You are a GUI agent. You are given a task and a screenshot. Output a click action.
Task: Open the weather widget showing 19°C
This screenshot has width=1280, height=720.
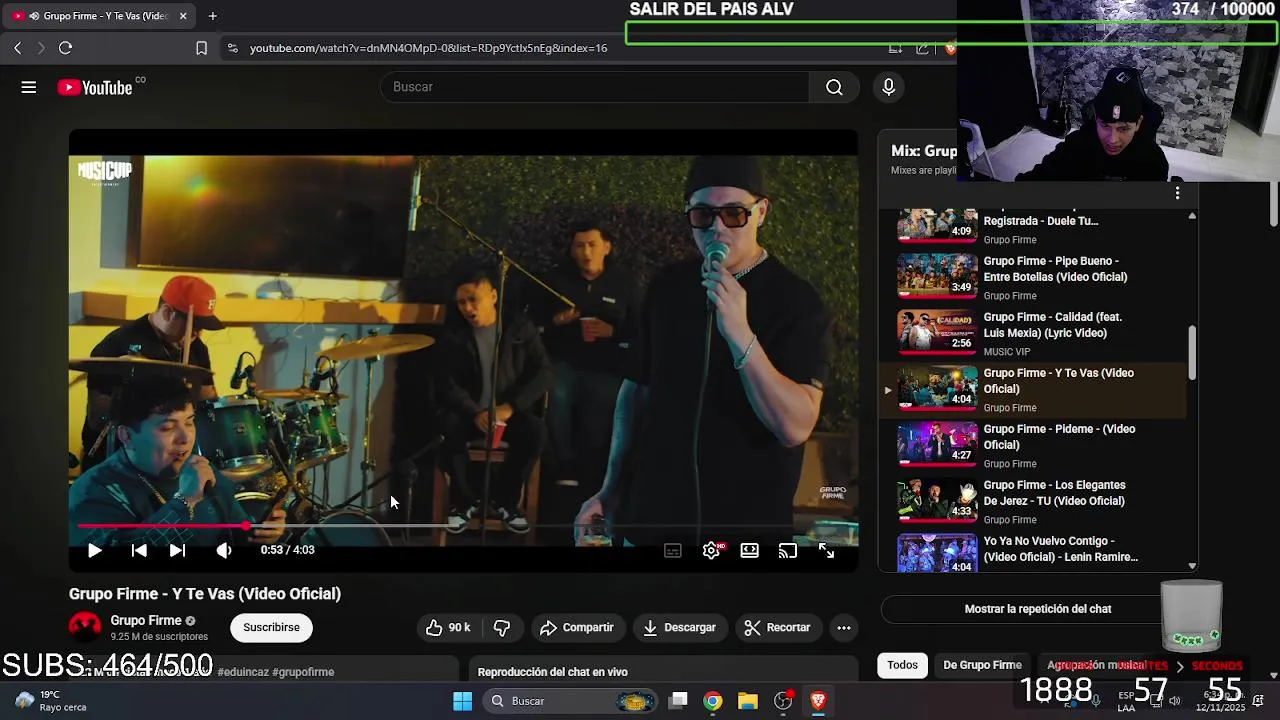[x=50, y=701]
